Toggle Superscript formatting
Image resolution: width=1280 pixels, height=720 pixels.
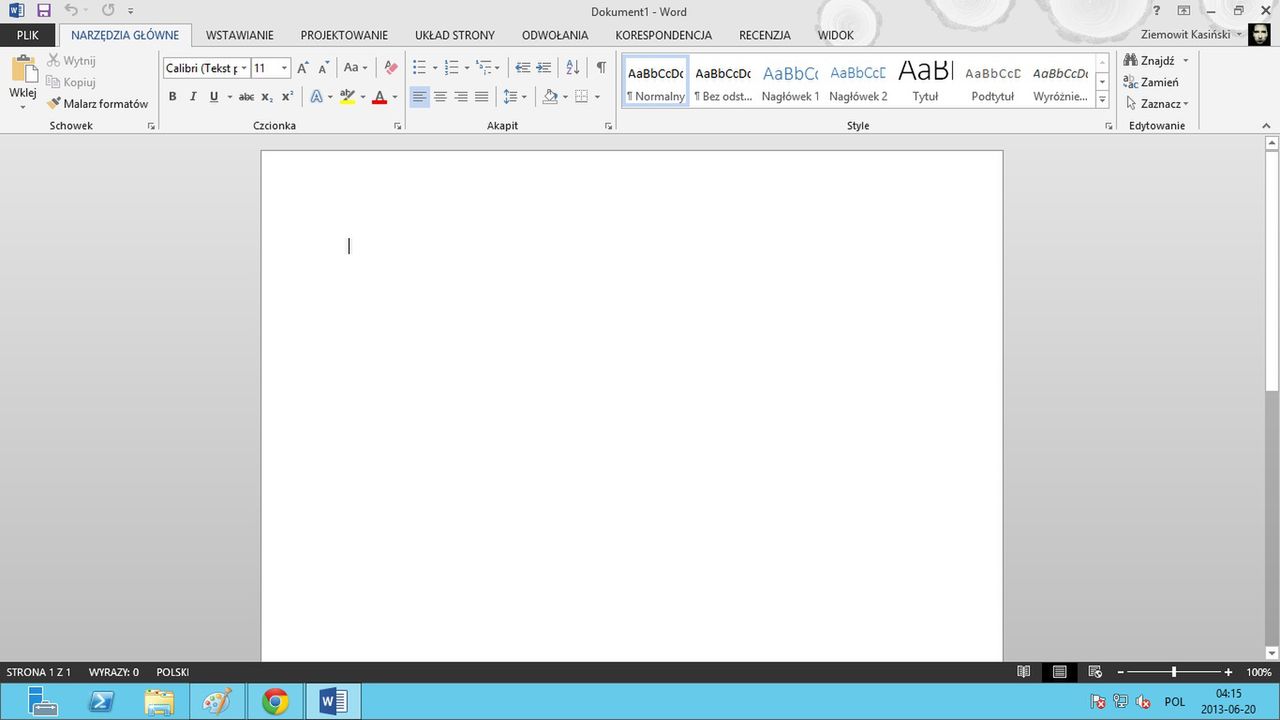[287, 97]
